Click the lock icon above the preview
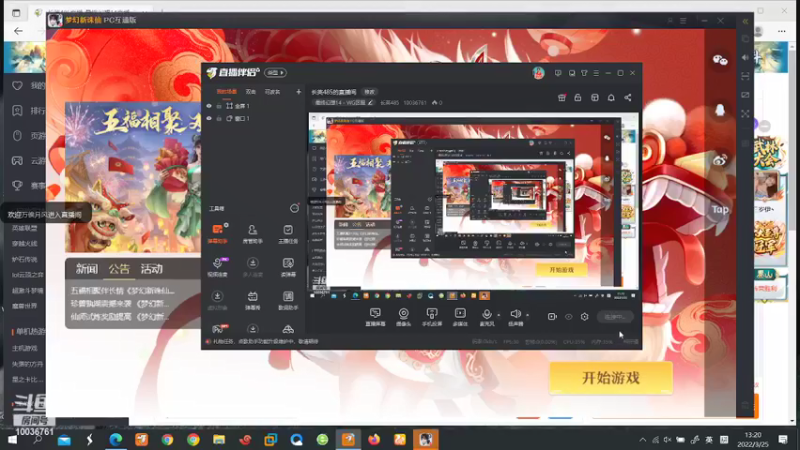This screenshot has width=800, height=450. click(578, 97)
